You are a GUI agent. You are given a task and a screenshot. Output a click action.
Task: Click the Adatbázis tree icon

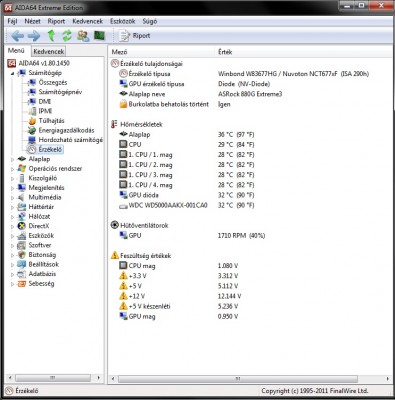click(x=22, y=274)
